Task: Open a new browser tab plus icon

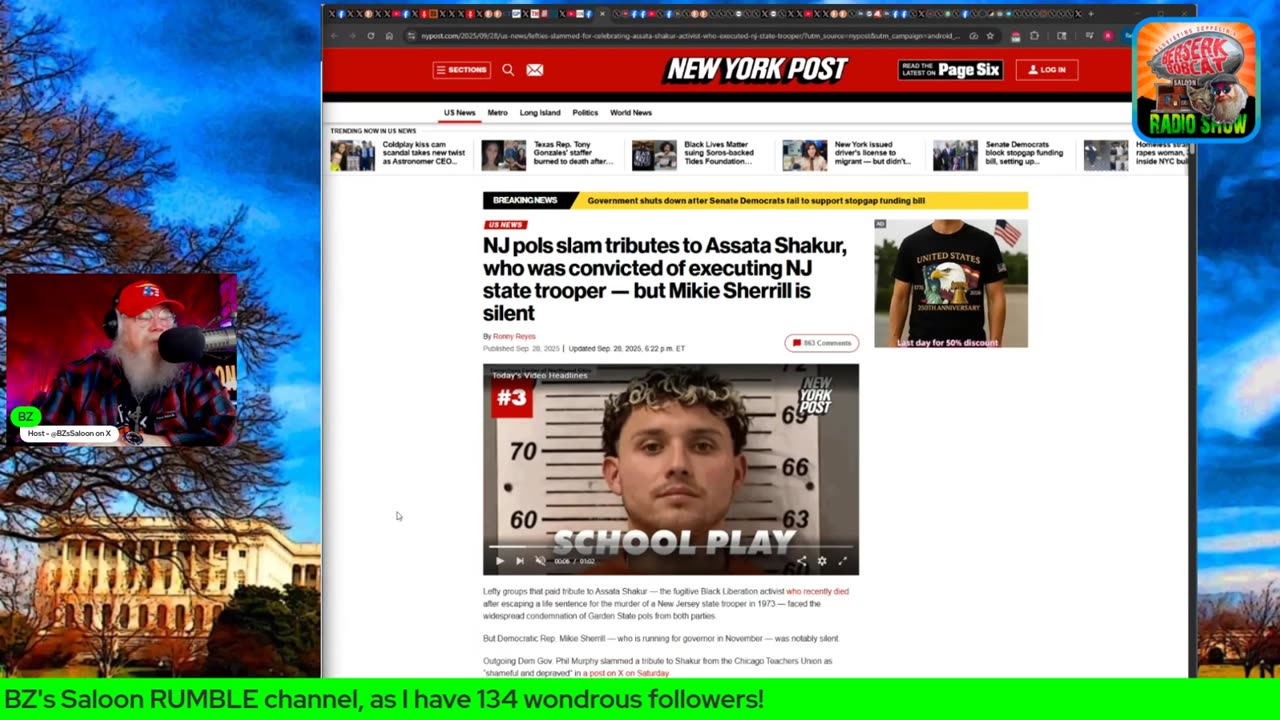Action: point(1090,14)
